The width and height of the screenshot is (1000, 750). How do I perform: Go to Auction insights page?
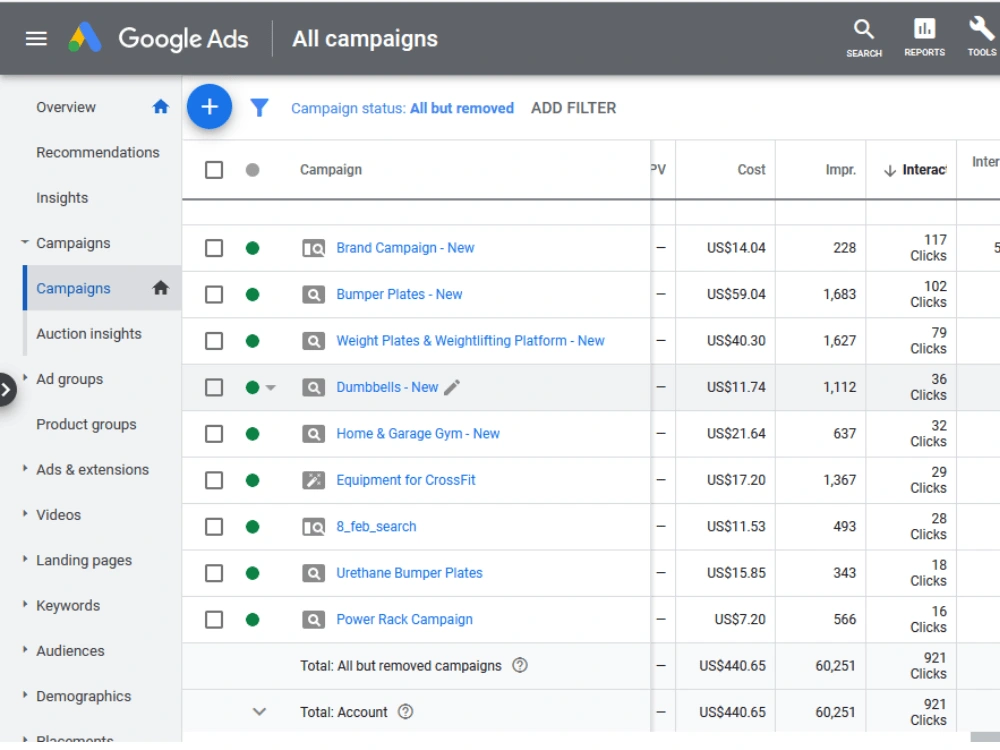(89, 334)
